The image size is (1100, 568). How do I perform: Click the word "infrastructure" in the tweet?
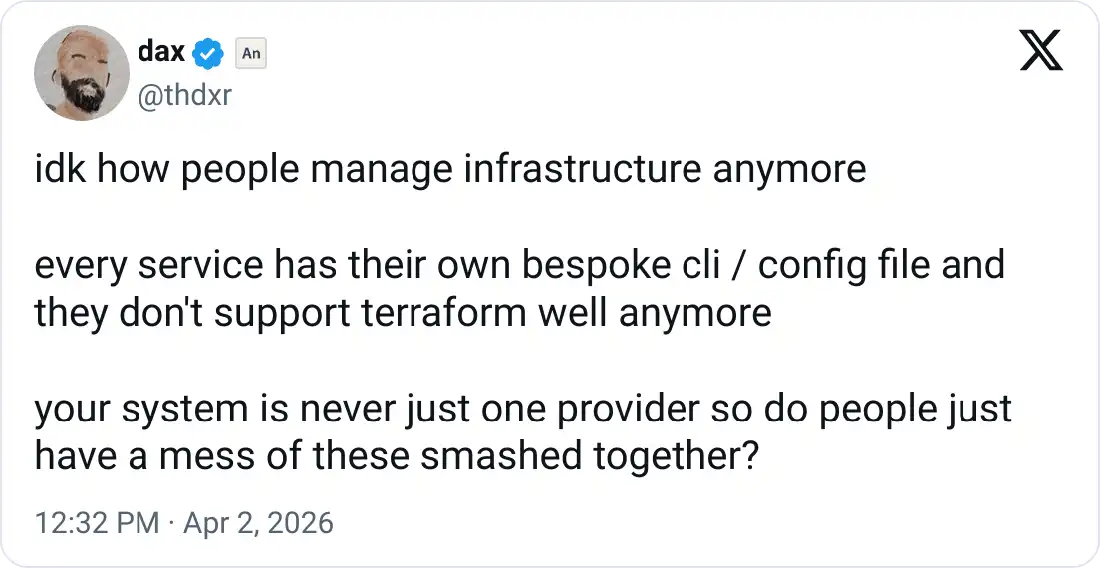(582, 170)
